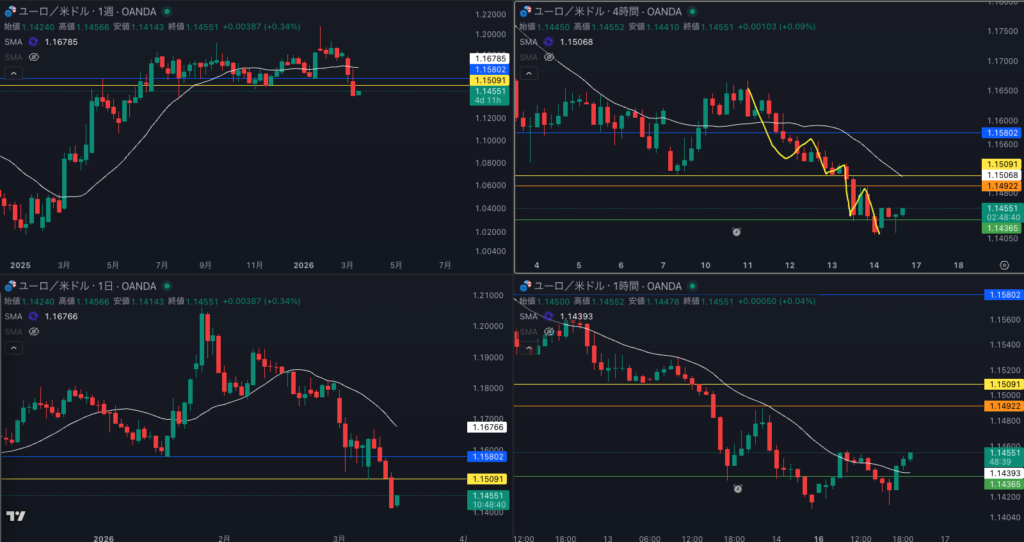The image size is (1024, 542).
Task: Click SMA loading icon in weekly chart
Action: (33, 43)
